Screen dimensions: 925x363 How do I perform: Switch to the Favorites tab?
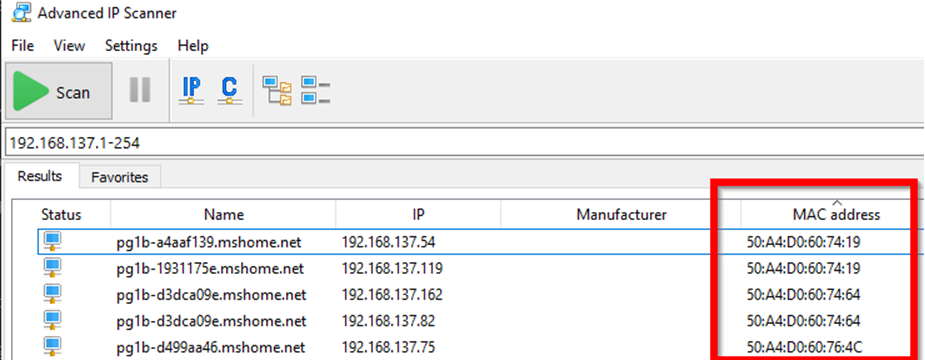(120, 177)
